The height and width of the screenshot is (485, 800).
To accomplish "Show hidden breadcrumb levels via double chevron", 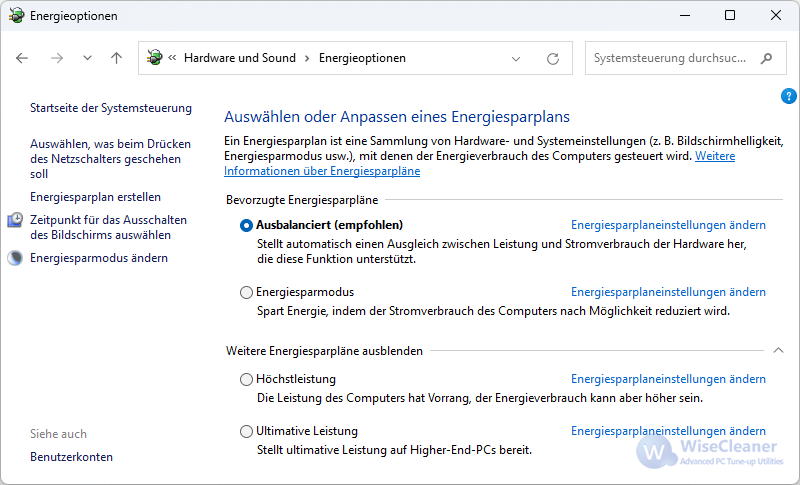I will 172,58.
